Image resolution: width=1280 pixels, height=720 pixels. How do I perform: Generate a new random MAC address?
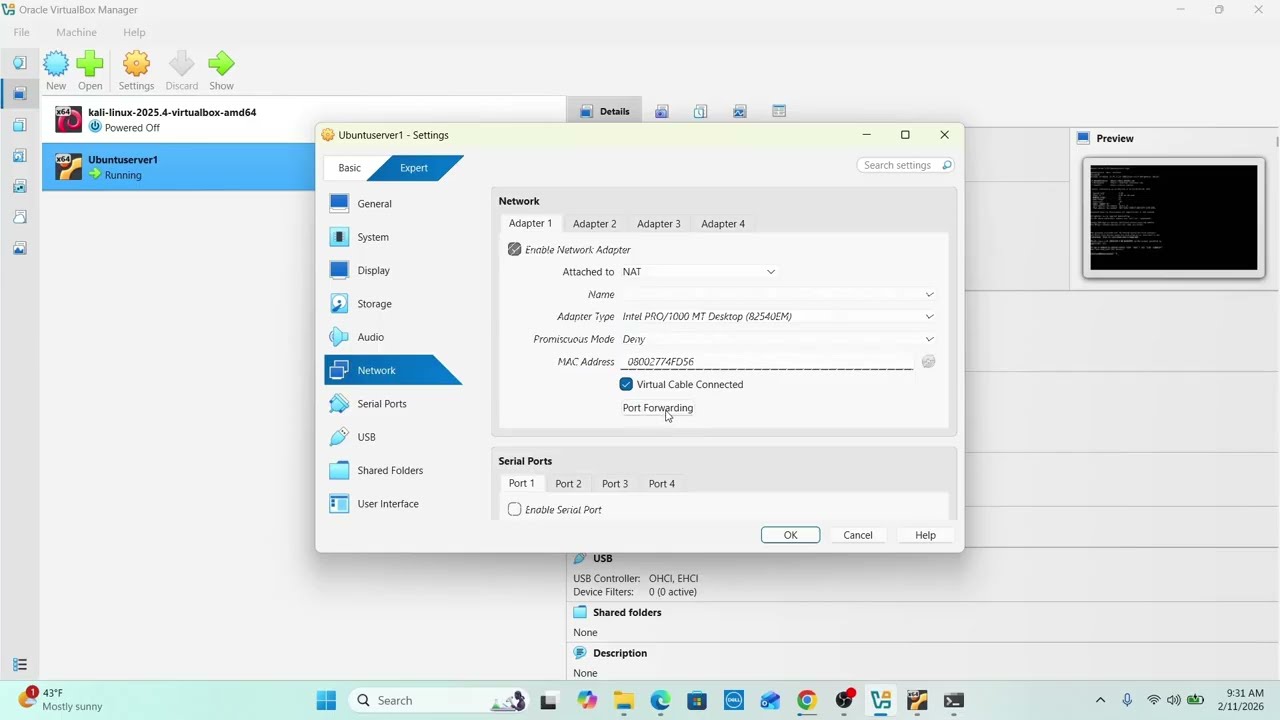[928, 362]
